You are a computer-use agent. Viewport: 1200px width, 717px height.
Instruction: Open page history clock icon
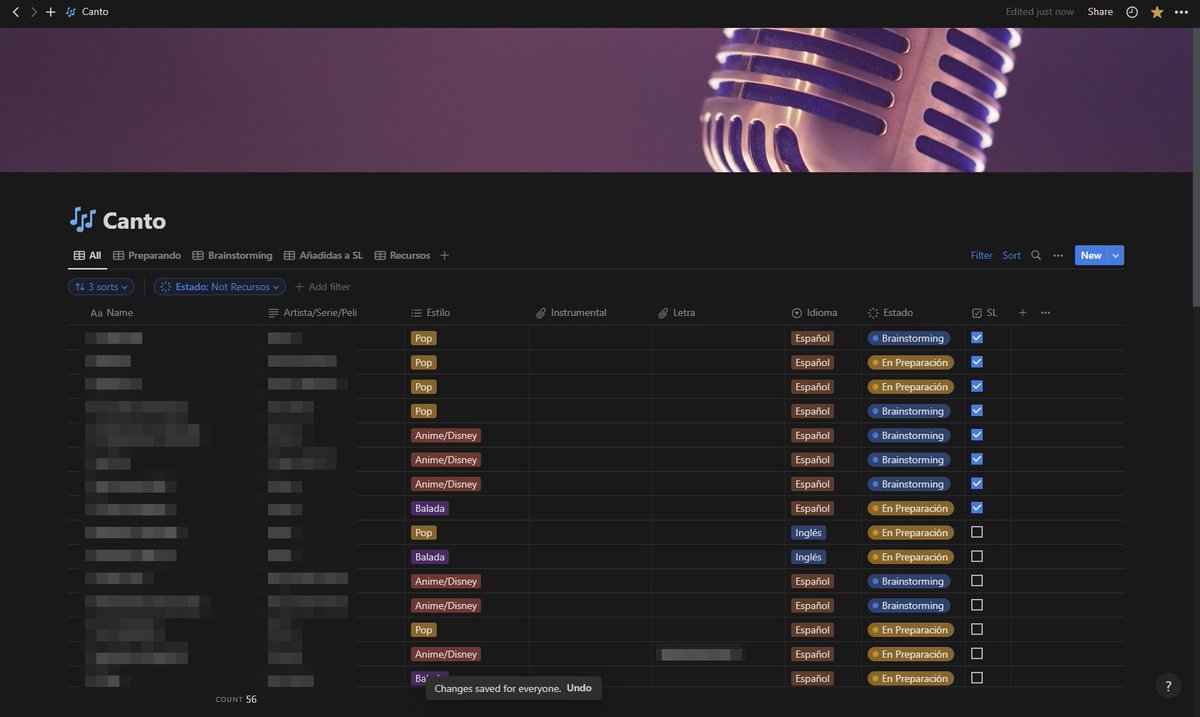click(x=1132, y=12)
